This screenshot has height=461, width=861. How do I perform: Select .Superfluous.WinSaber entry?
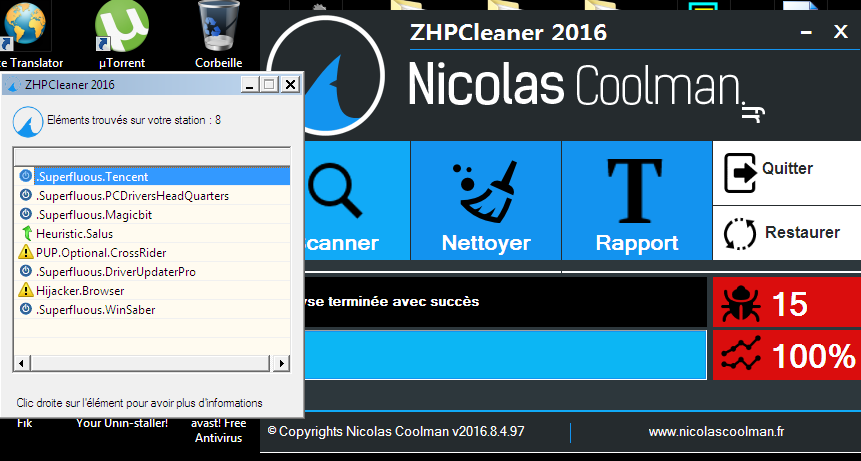[95, 309]
